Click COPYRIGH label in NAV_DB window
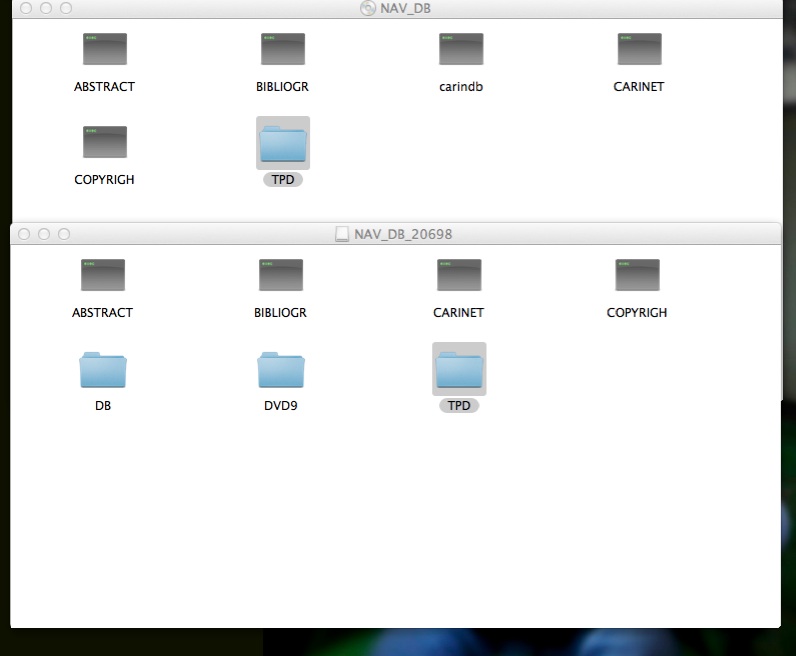Viewport: 796px width, 656px height. (104, 180)
